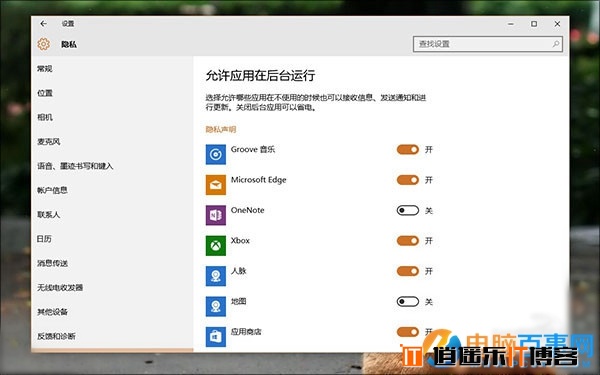Screen dimensions: 600x375
Task: Click the Xbox label text
Action: coord(240,240)
